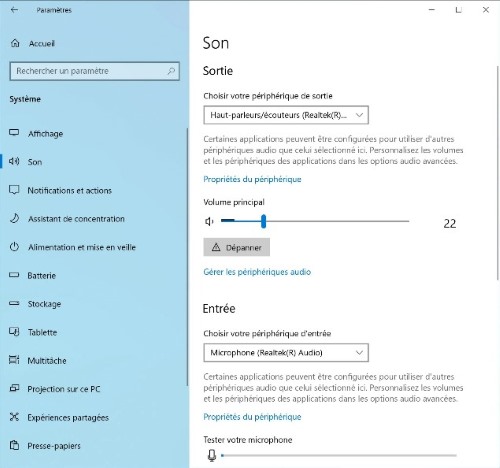
Task: Mute using the volume speaker icon
Action: pyautogui.click(x=209, y=221)
